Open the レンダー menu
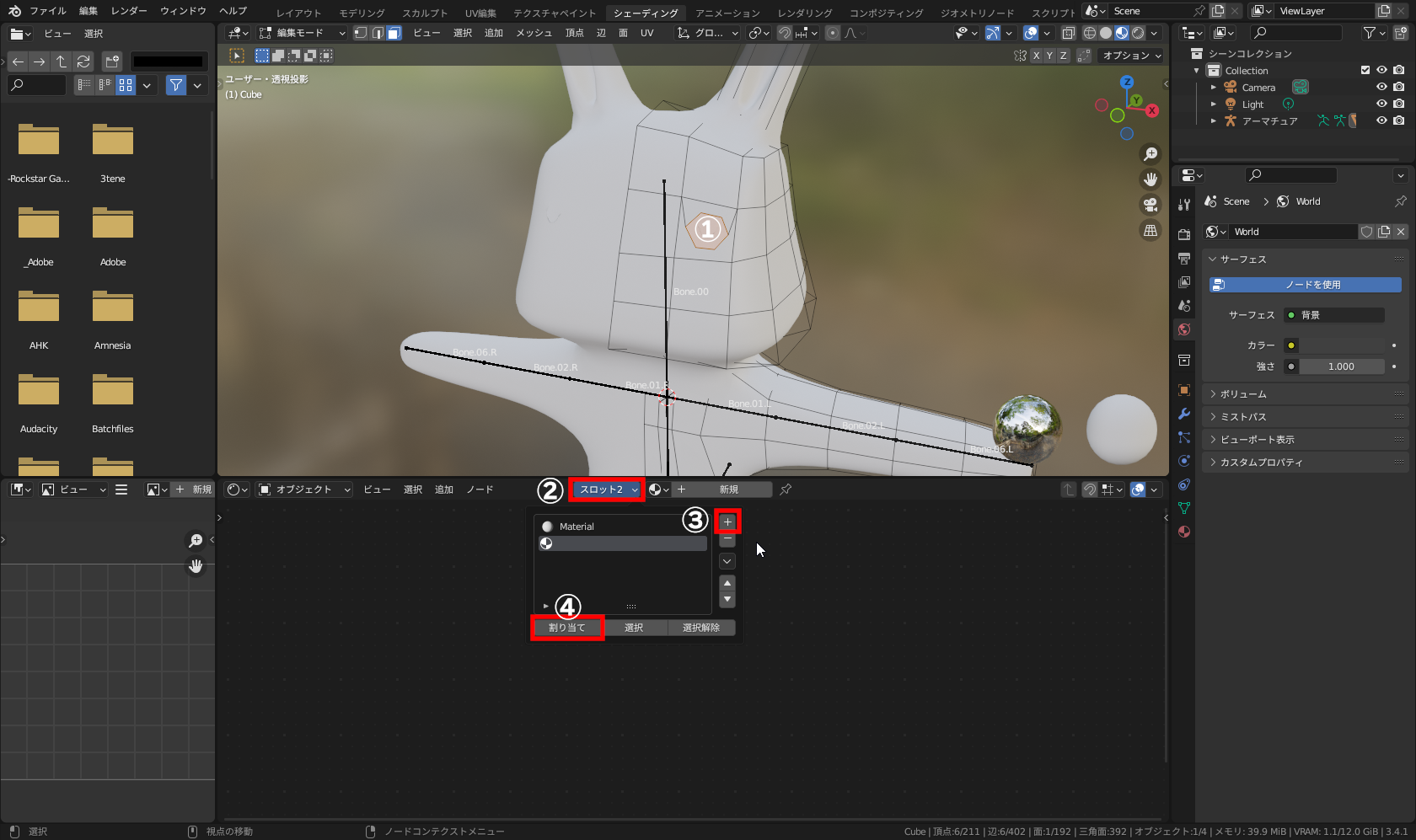This screenshot has height=840, width=1416. click(x=128, y=11)
